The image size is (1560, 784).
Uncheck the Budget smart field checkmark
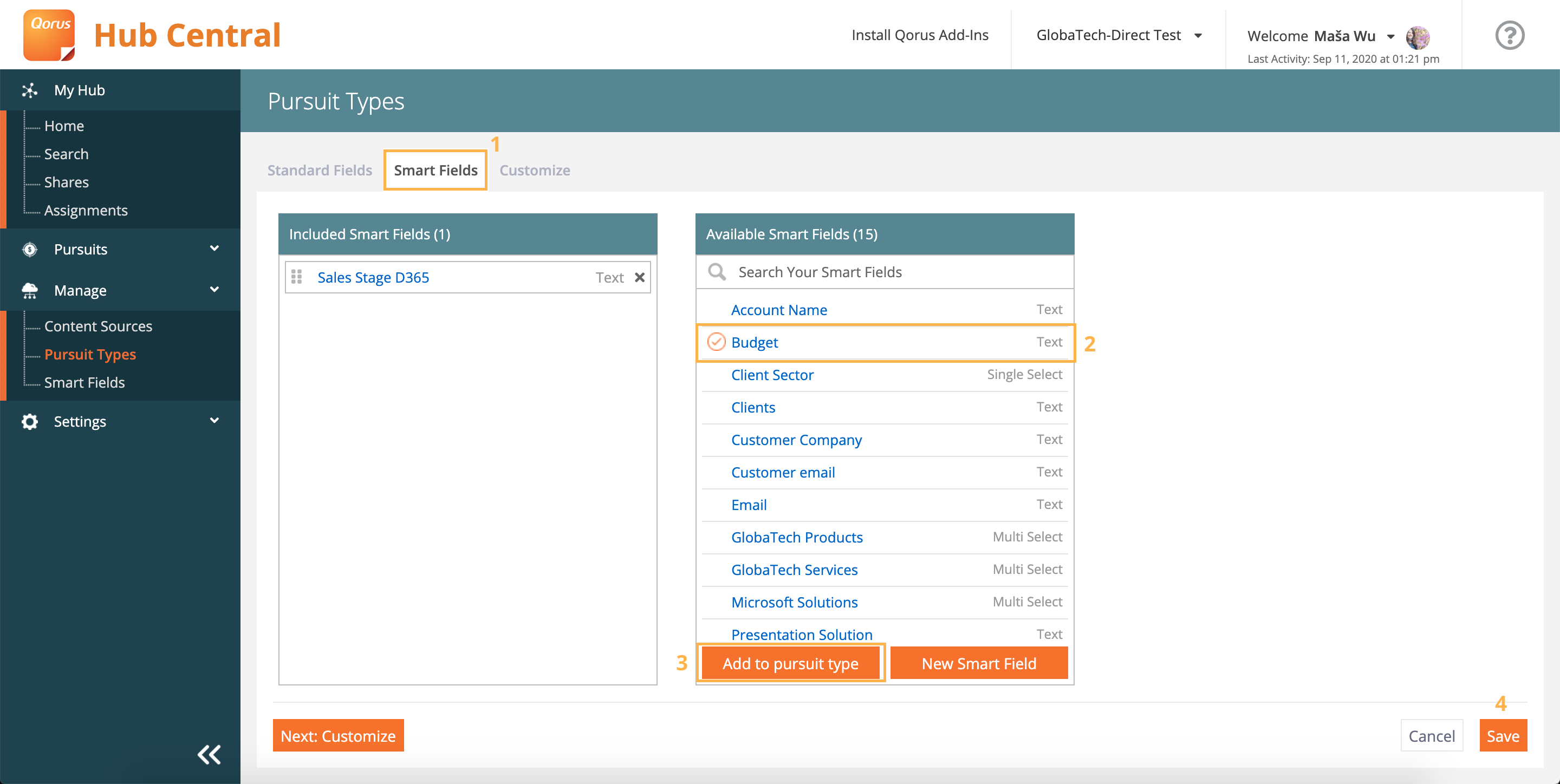(716, 342)
